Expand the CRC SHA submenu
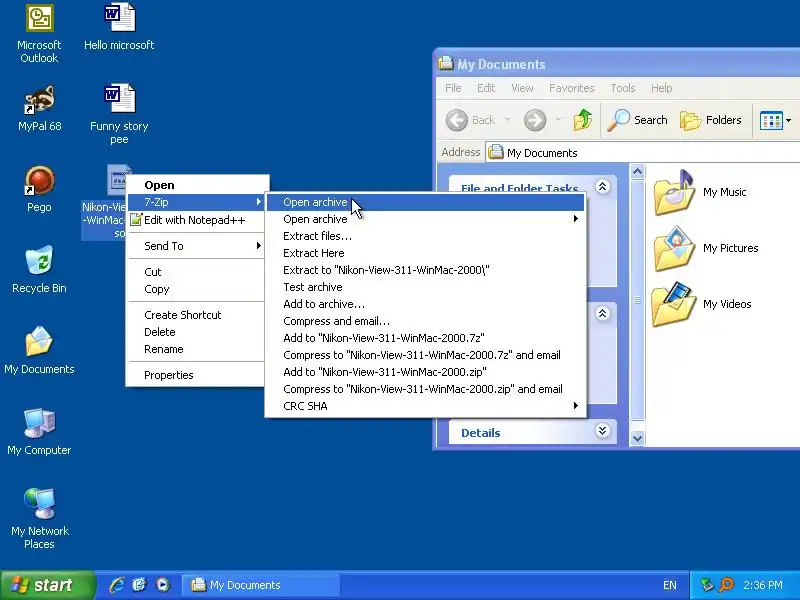This screenshot has width=800, height=600. pos(576,406)
